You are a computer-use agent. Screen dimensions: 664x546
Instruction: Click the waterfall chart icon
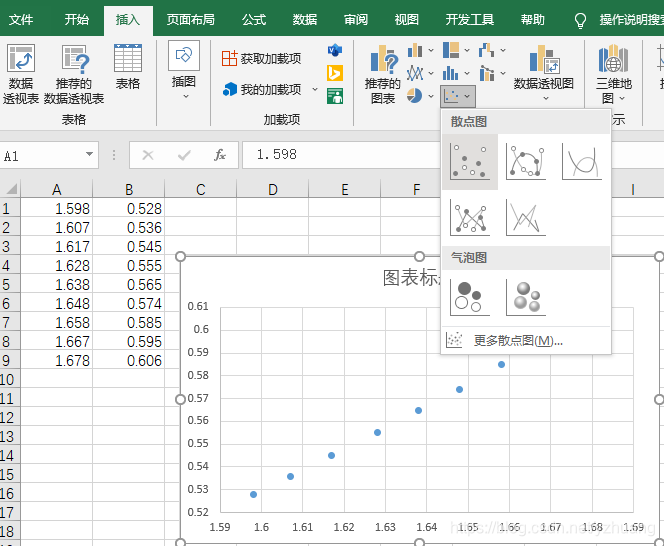(x=487, y=50)
